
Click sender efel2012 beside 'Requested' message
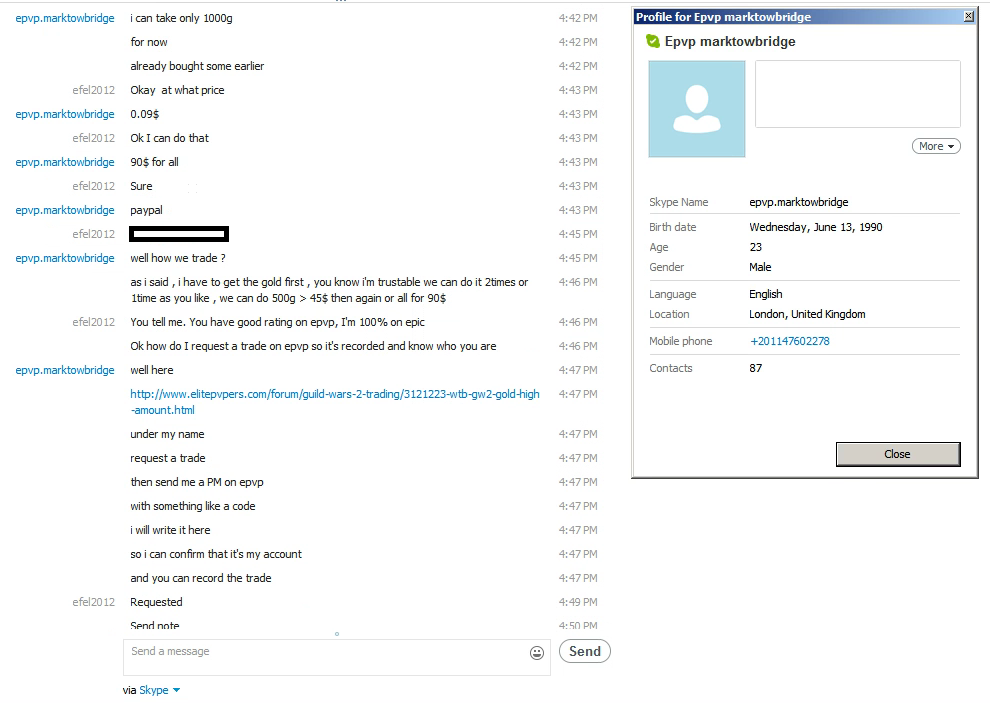(93, 602)
